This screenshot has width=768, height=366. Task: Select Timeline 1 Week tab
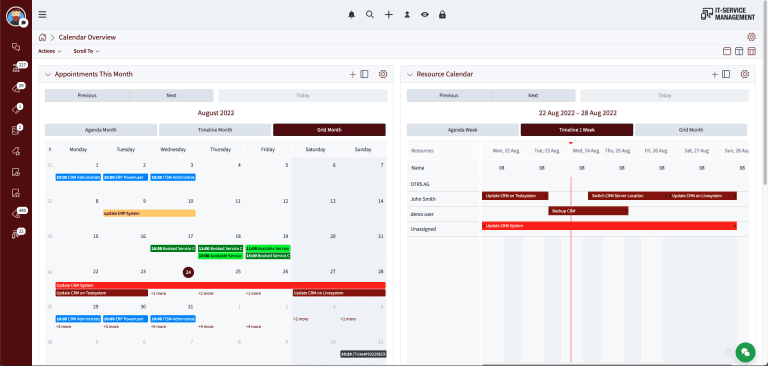point(577,130)
